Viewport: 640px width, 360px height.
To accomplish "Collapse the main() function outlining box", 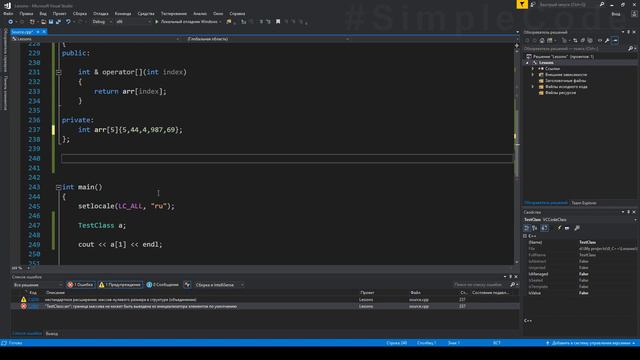I will click(58, 187).
